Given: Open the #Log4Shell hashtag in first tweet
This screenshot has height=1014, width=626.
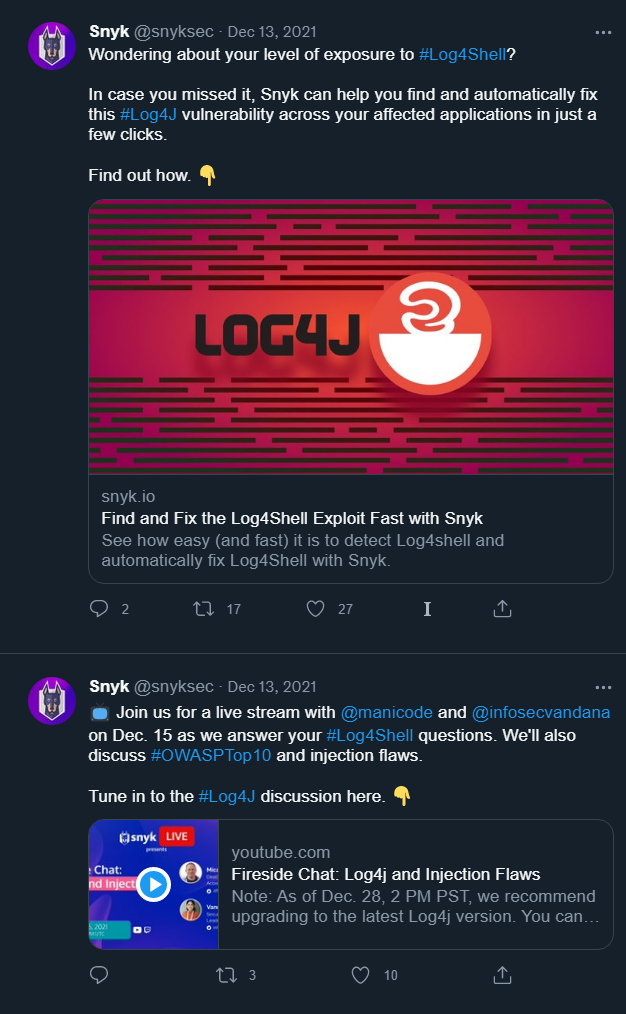Looking at the screenshot, I should 462,54.
